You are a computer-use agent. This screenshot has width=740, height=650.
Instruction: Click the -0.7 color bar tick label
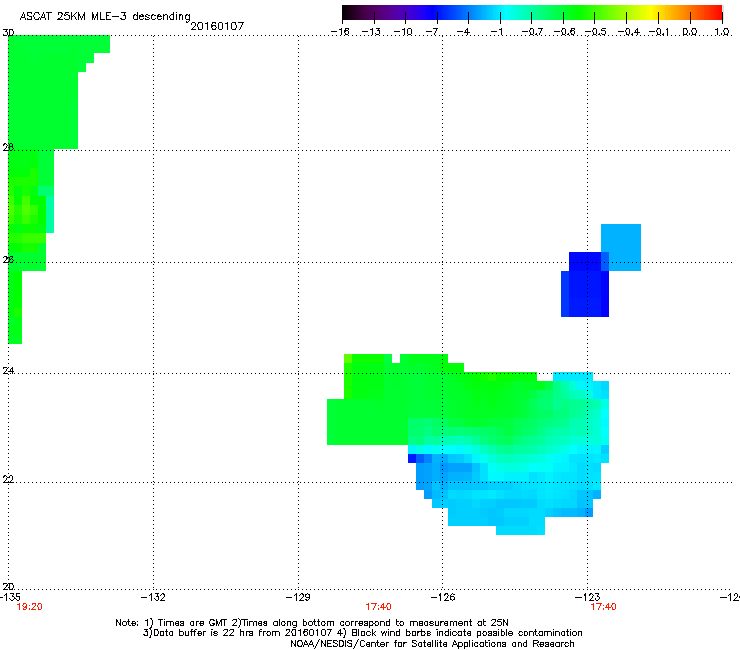[x=532, y=32]
